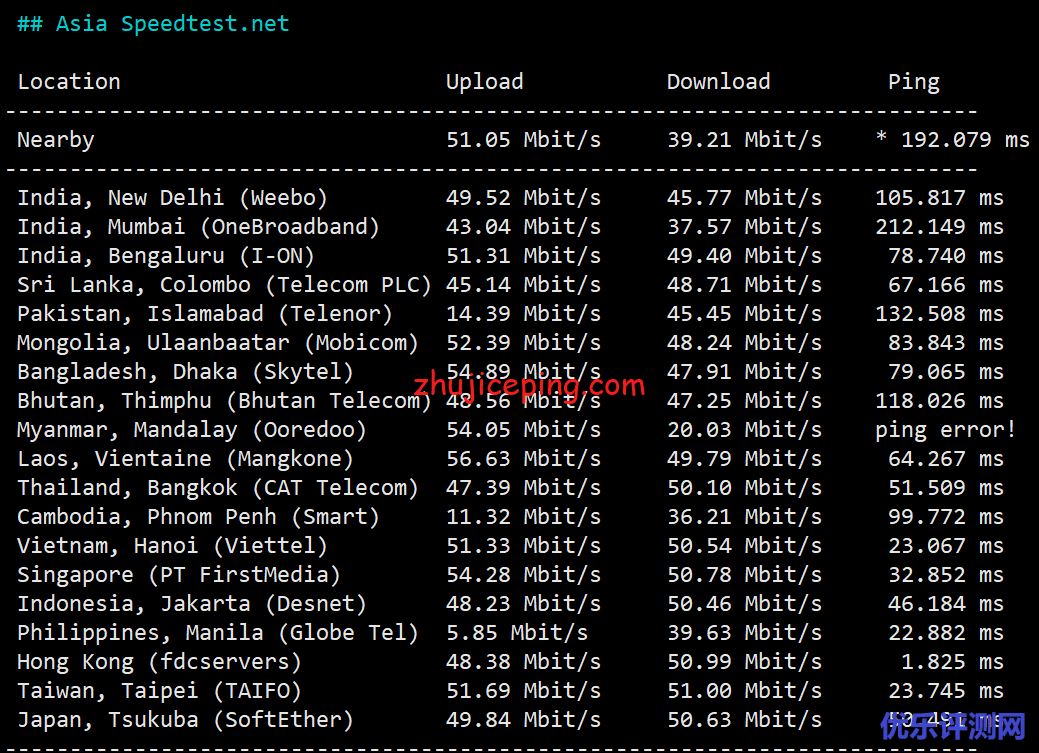Select the 'Nearby' row label
Image resolution: width=1039 pixels, height=753 pixels.
tap(56, 140)
